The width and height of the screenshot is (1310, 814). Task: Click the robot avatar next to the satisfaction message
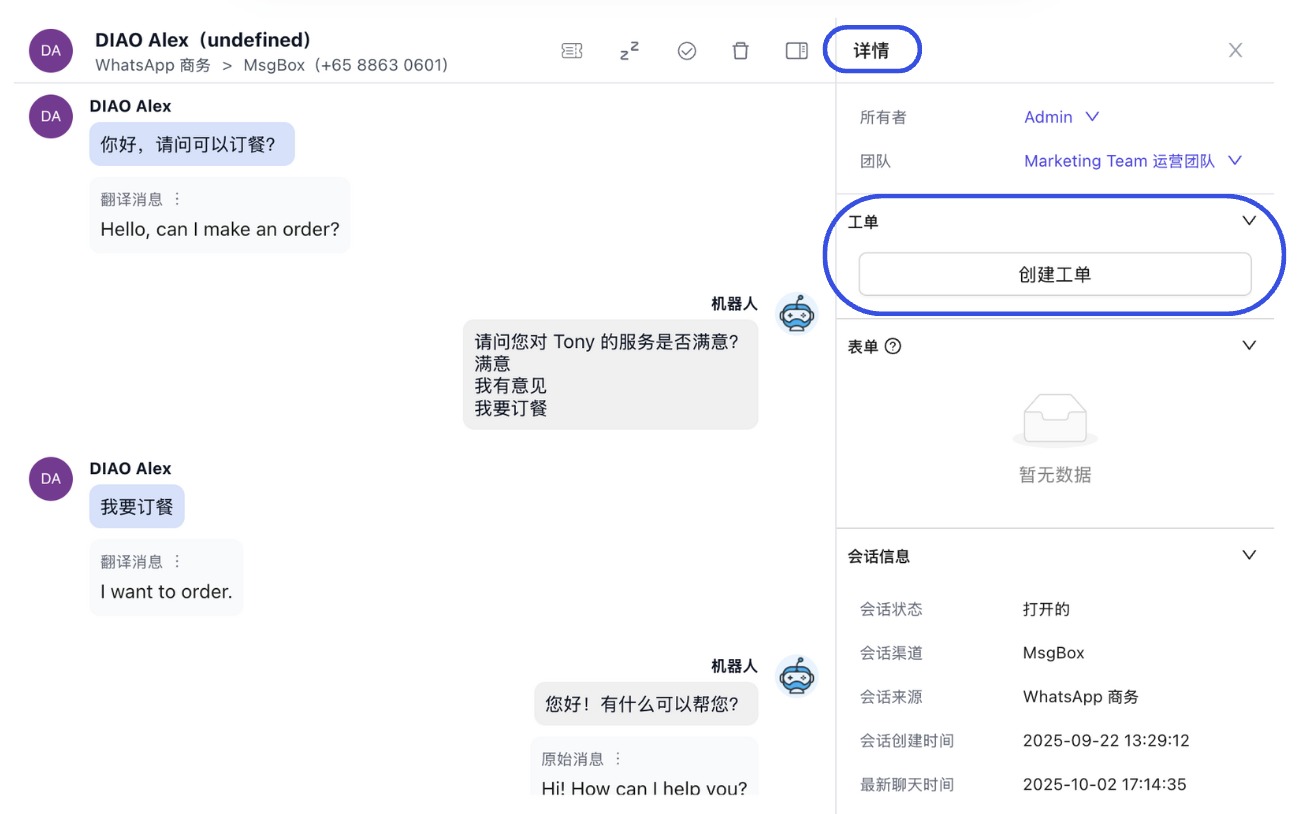797,313
